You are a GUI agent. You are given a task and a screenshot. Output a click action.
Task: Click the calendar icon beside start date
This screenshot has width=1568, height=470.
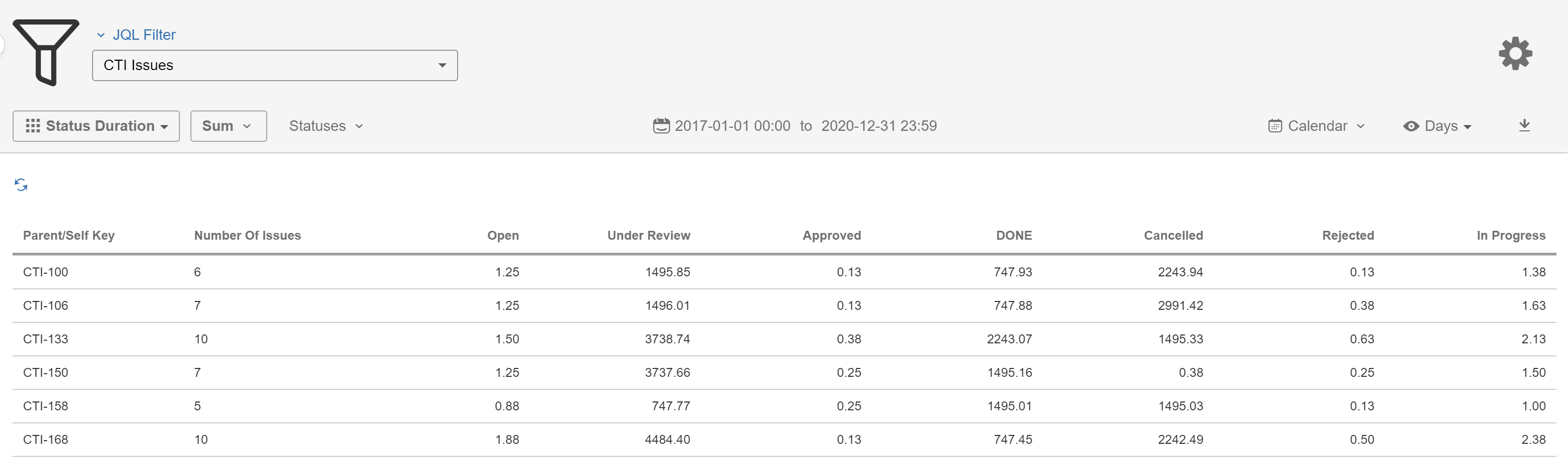(661, 126)
